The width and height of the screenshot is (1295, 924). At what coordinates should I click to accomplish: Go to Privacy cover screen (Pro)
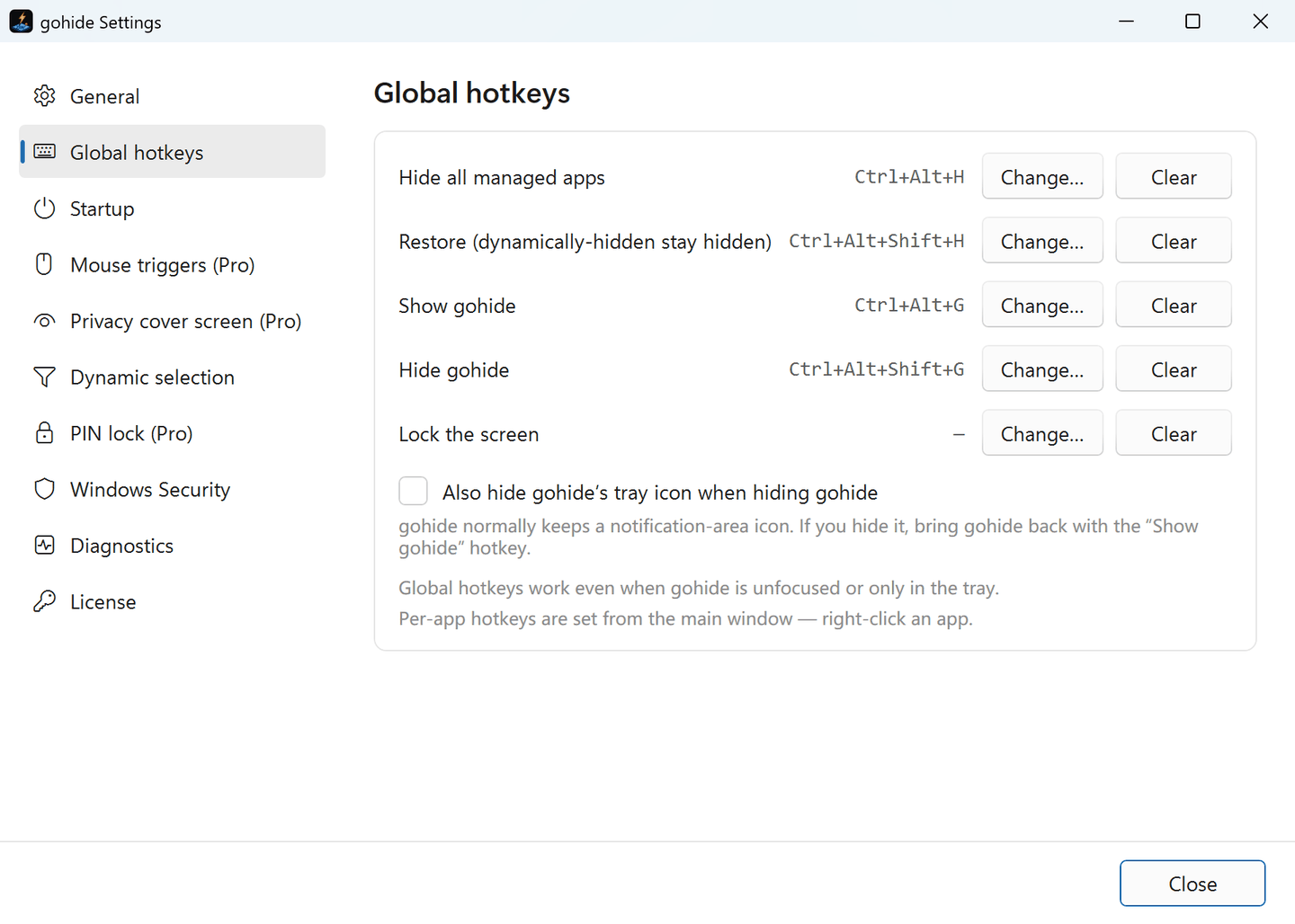point(172,320)
